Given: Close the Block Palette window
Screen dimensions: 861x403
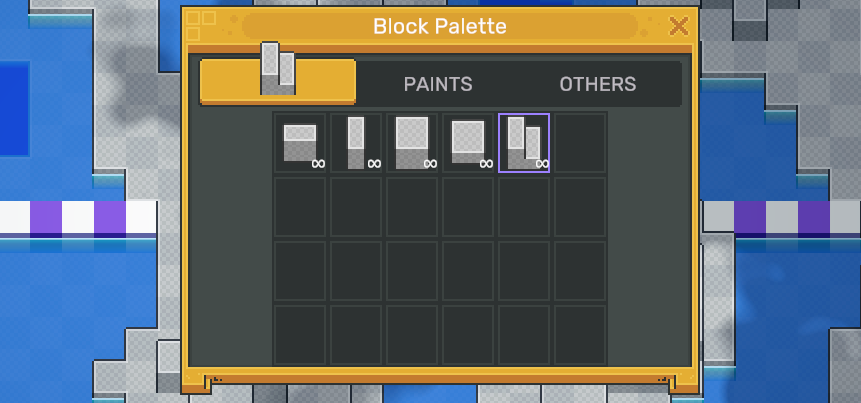Looking at the screenshot, I should (x=679, y=26).
